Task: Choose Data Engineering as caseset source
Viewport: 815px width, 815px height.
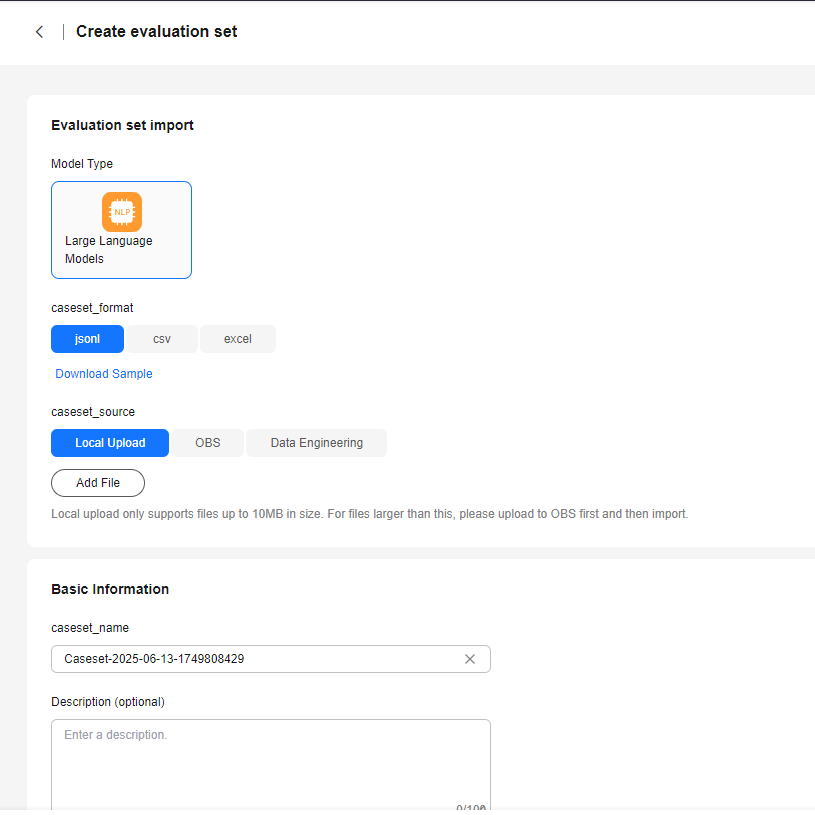Action: click(x=316, y=443)
